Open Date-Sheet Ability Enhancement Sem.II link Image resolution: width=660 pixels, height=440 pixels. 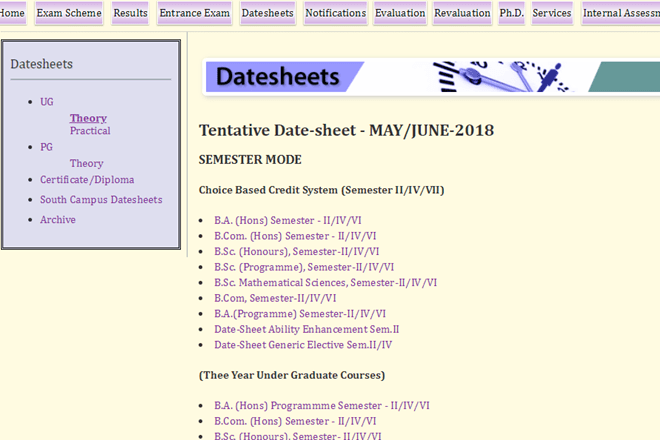point(306,329)
